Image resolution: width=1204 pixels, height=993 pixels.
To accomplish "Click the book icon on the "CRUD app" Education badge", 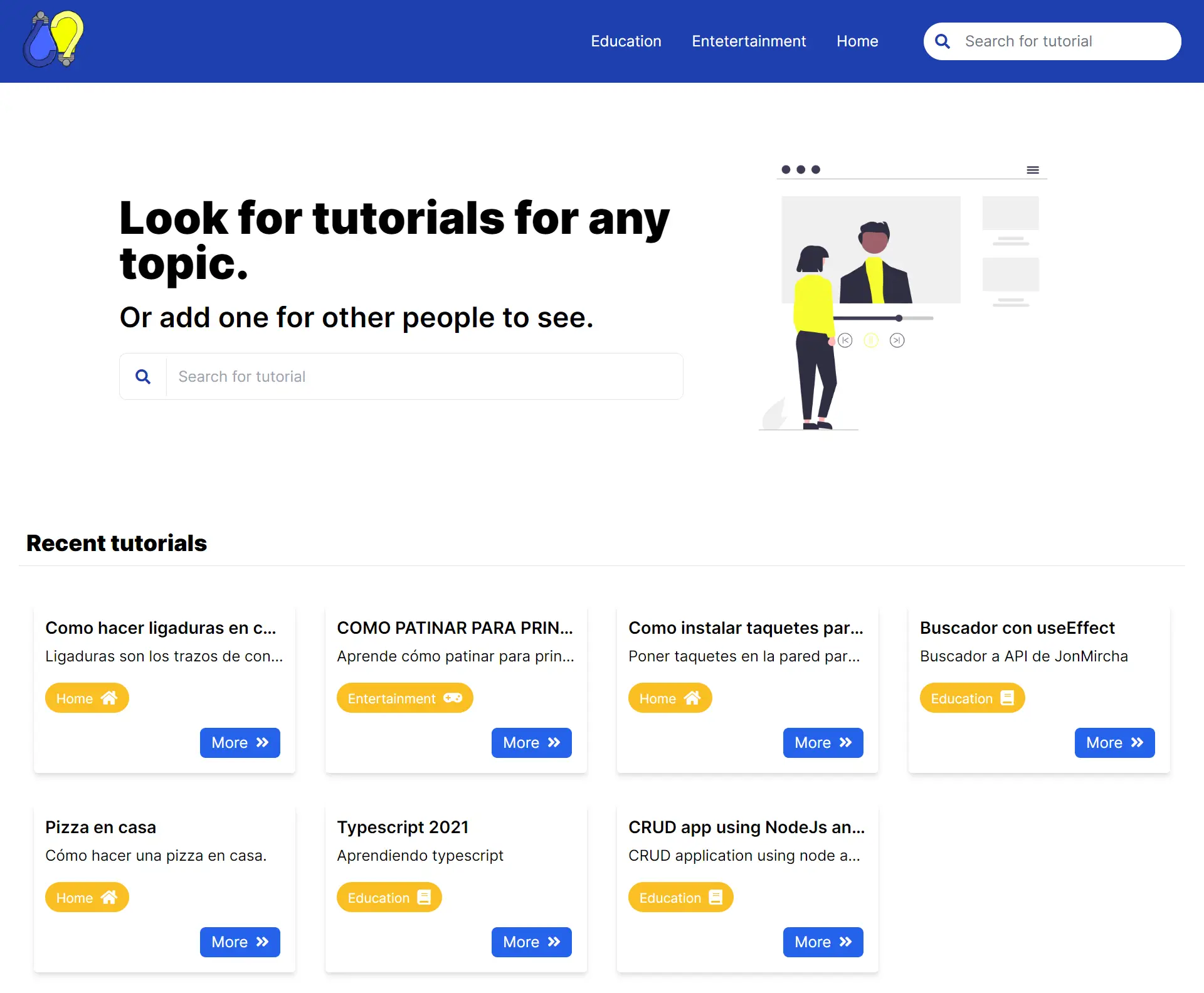I will click(715, 897).
